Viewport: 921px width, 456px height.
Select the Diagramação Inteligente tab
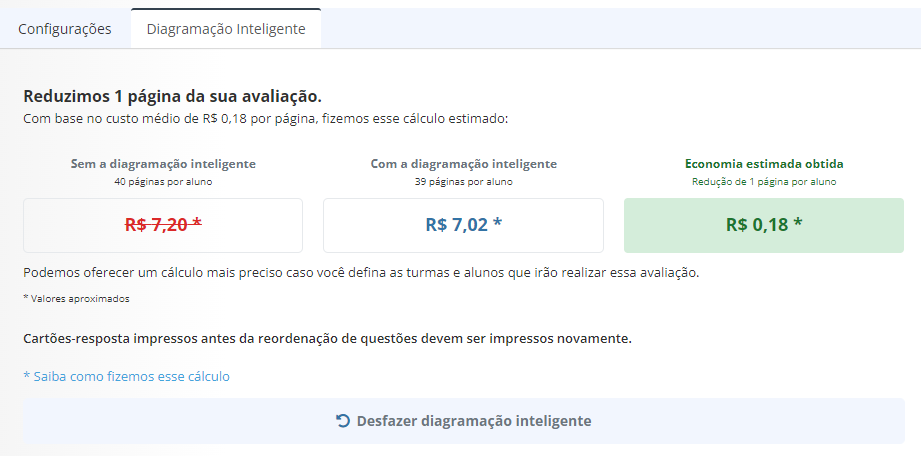click(x=226, y=29)
